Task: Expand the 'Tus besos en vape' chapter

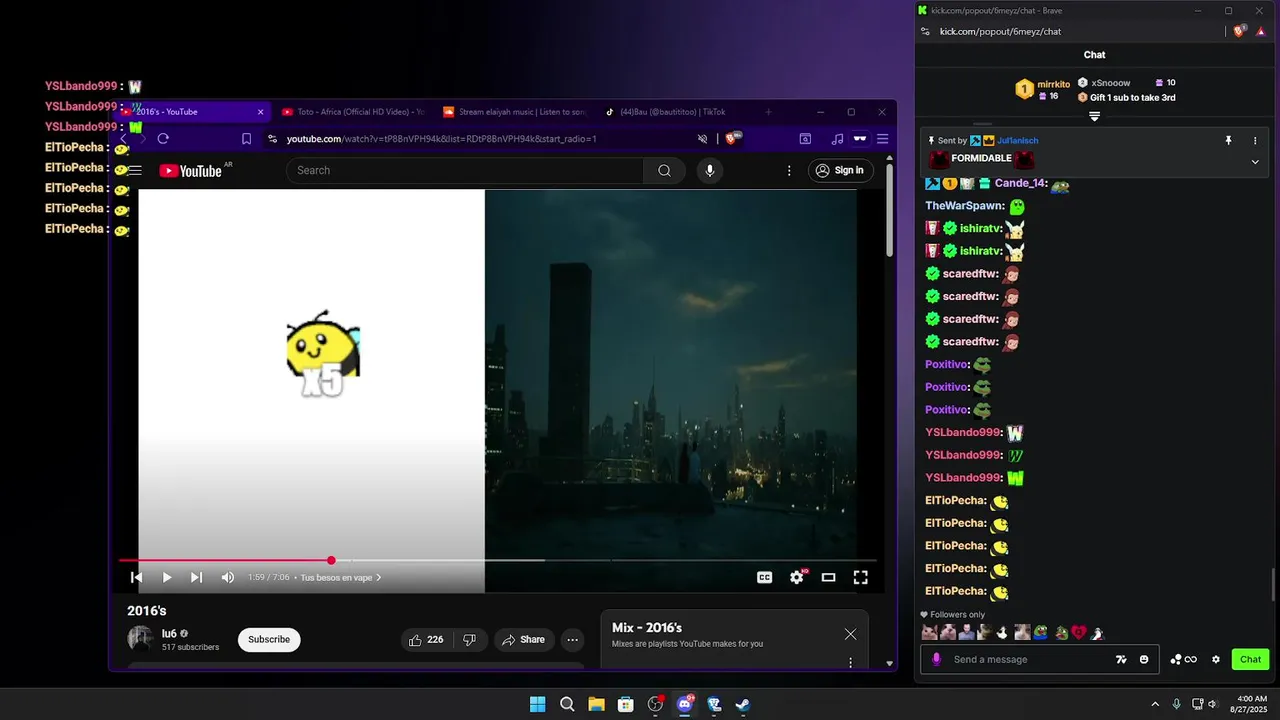Action: pyautogui.click(x=341, y=577)
